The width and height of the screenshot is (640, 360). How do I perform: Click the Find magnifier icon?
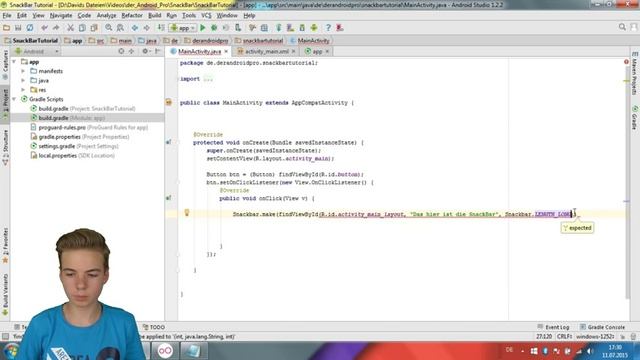point(109,28)
